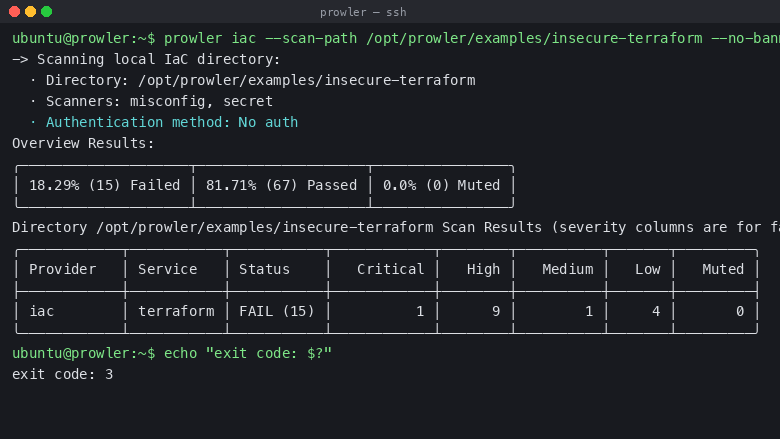Click the 'prowler — ssh' window title
The width and height of the screenshot is (780, 439).
click(363, 12)
